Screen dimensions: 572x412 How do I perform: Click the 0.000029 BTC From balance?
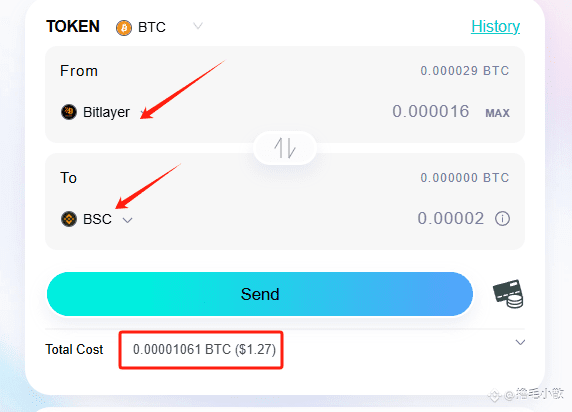464,70
